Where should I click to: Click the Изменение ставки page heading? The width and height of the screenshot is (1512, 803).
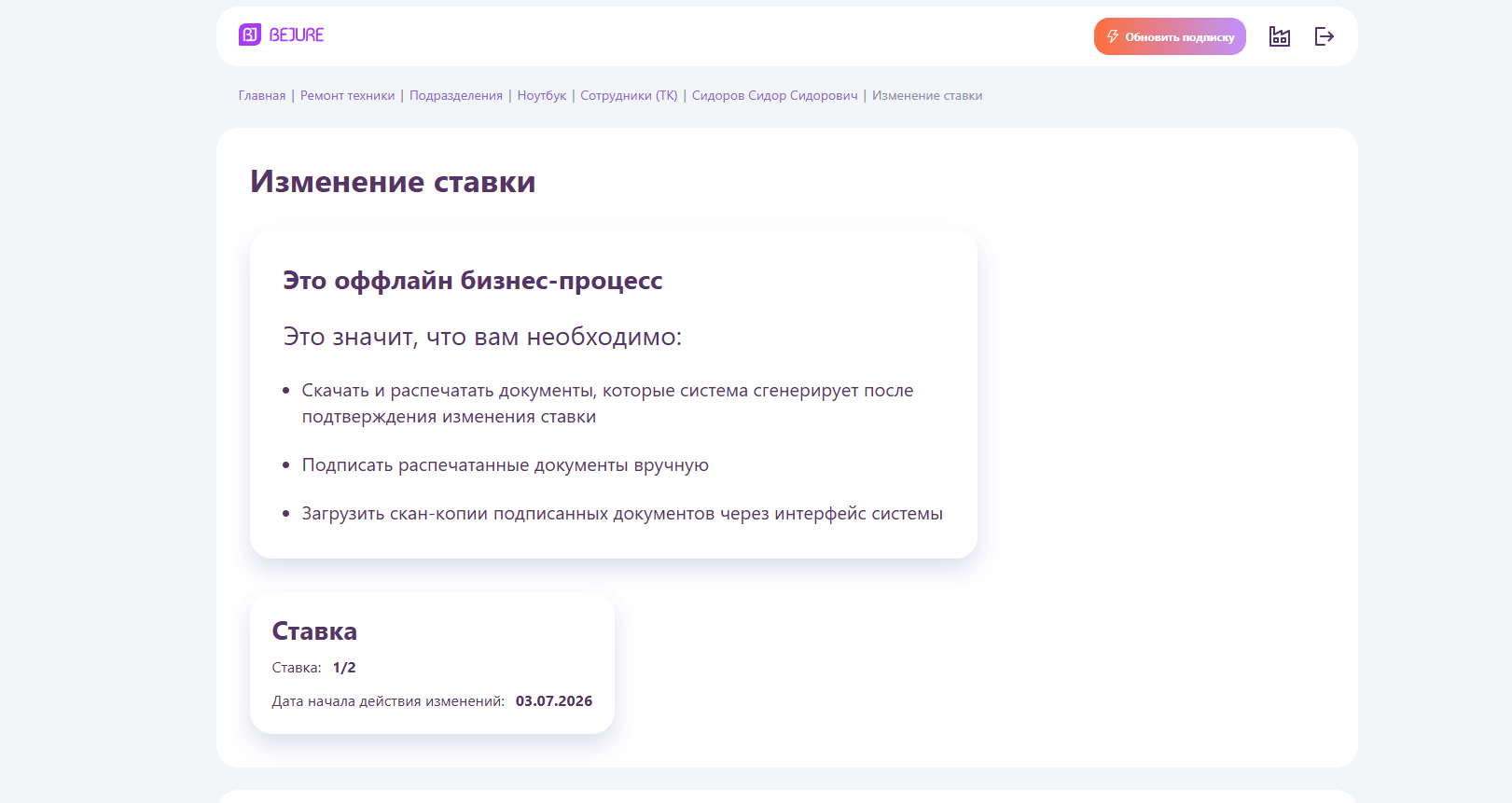click(393, 181)
